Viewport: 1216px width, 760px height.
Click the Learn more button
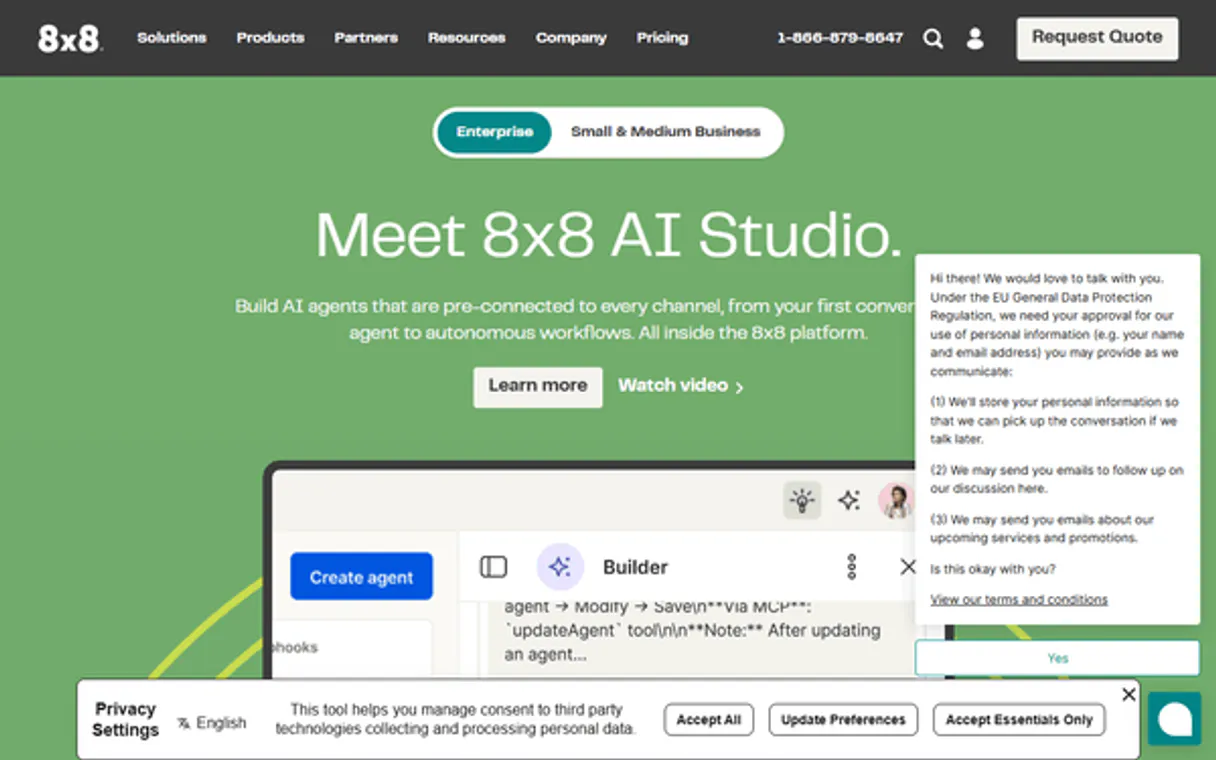(538, 386)
